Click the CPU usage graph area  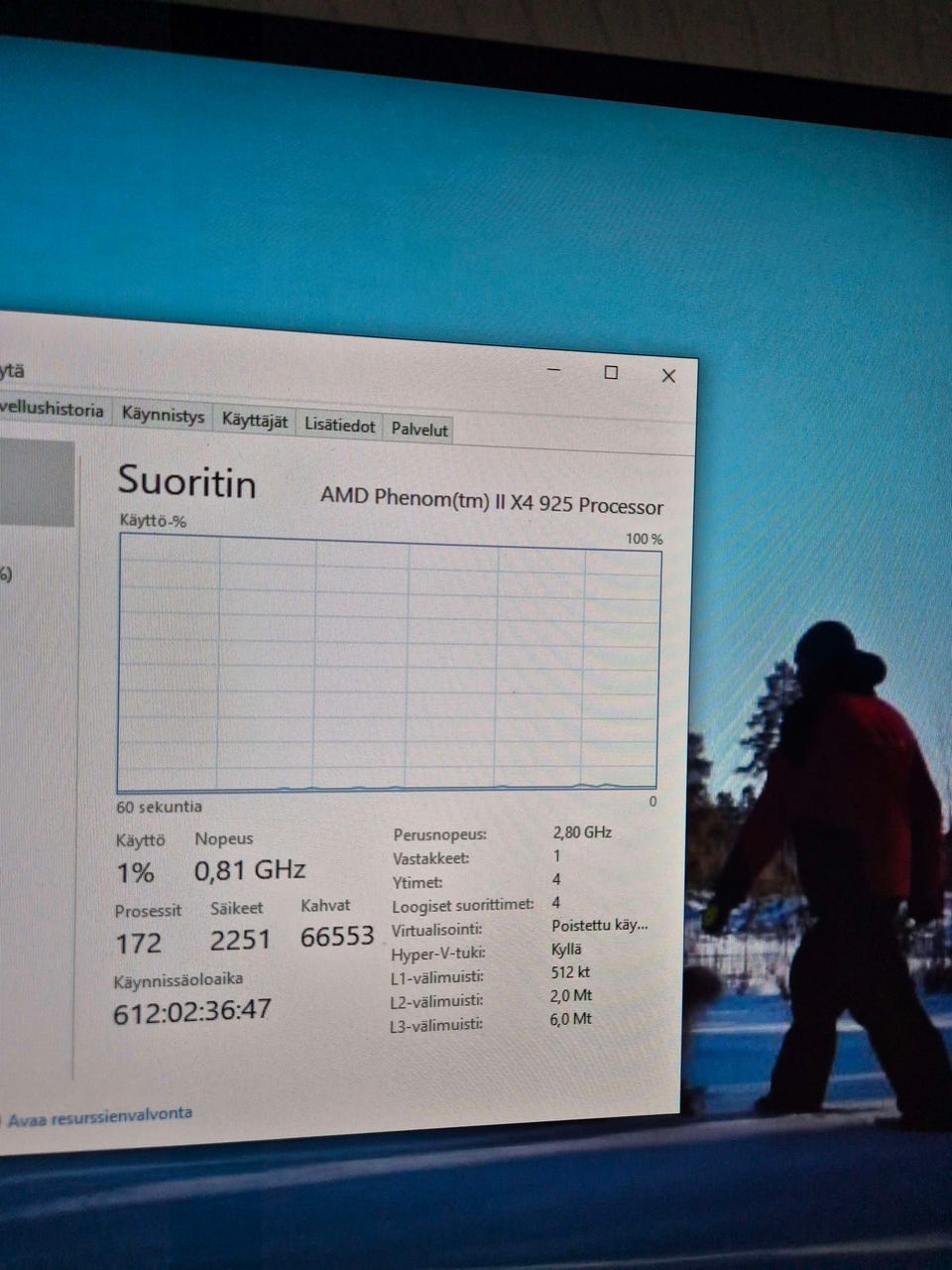[387, 665]
